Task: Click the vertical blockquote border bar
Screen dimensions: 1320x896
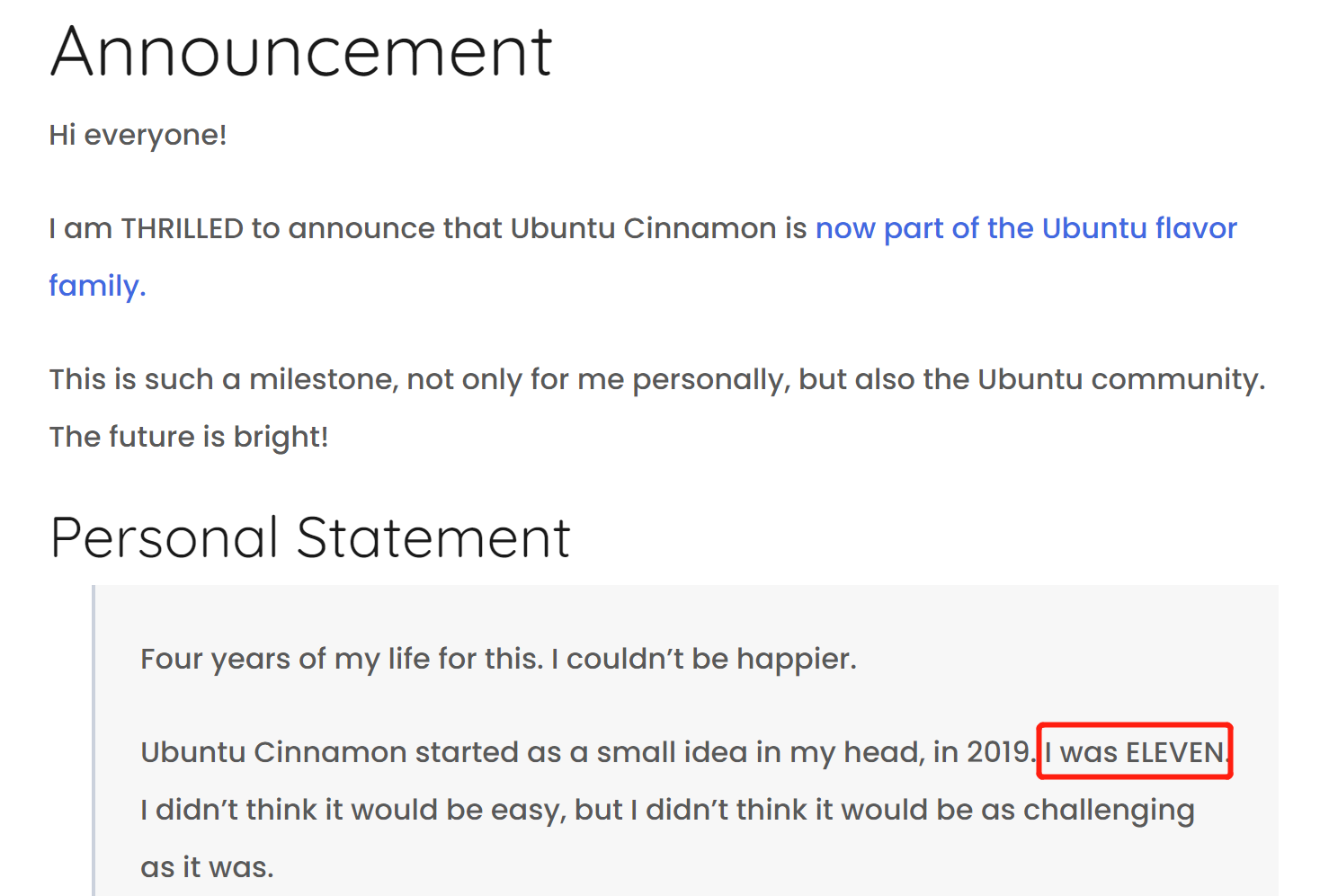Action: (94, 741)
